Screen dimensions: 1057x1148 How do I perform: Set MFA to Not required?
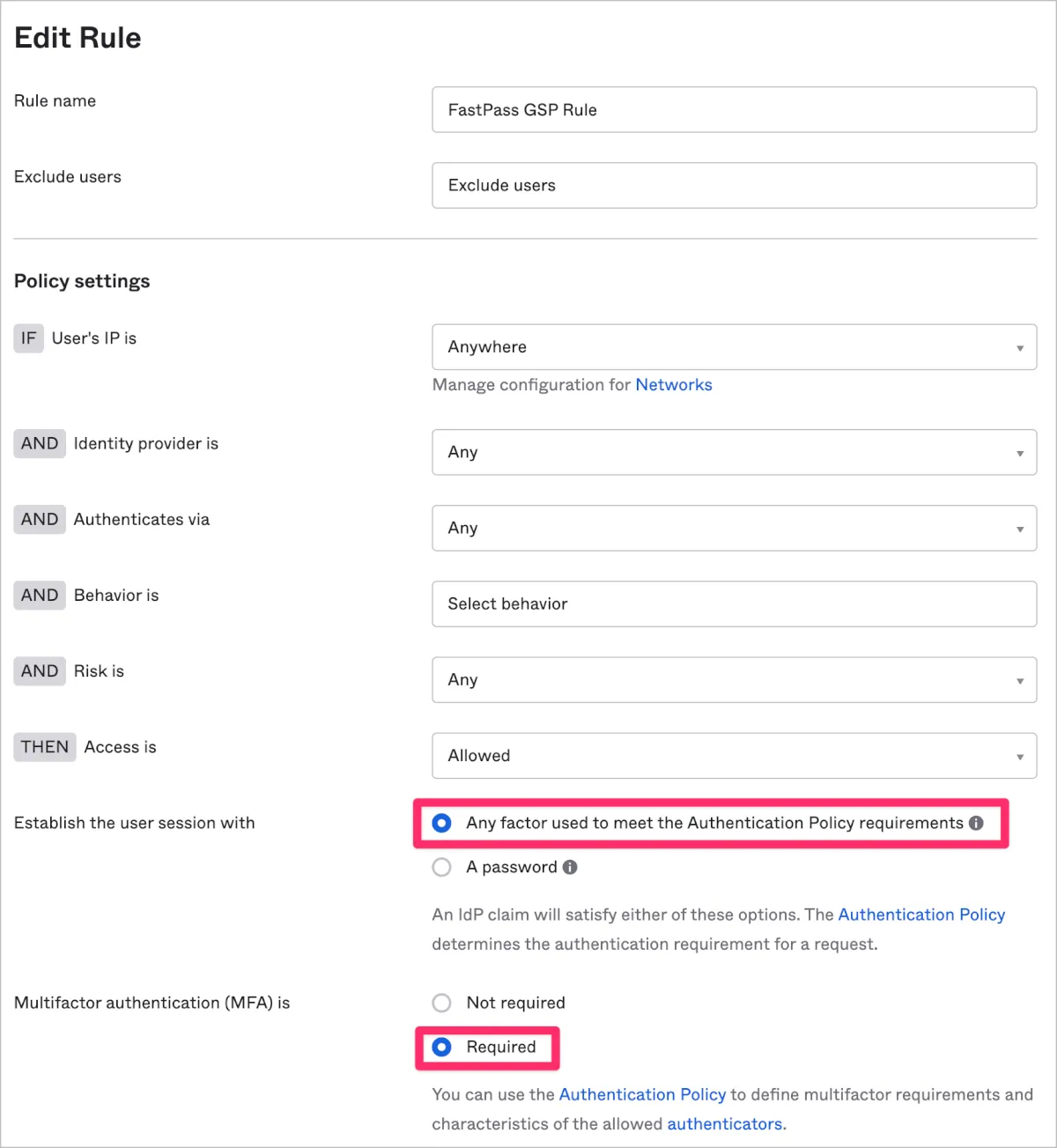(442, 1003)
